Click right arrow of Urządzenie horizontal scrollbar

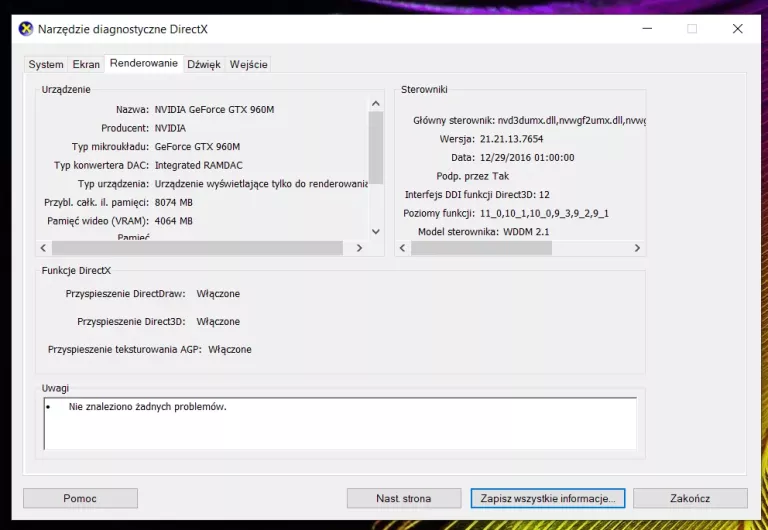pos(360,248)
